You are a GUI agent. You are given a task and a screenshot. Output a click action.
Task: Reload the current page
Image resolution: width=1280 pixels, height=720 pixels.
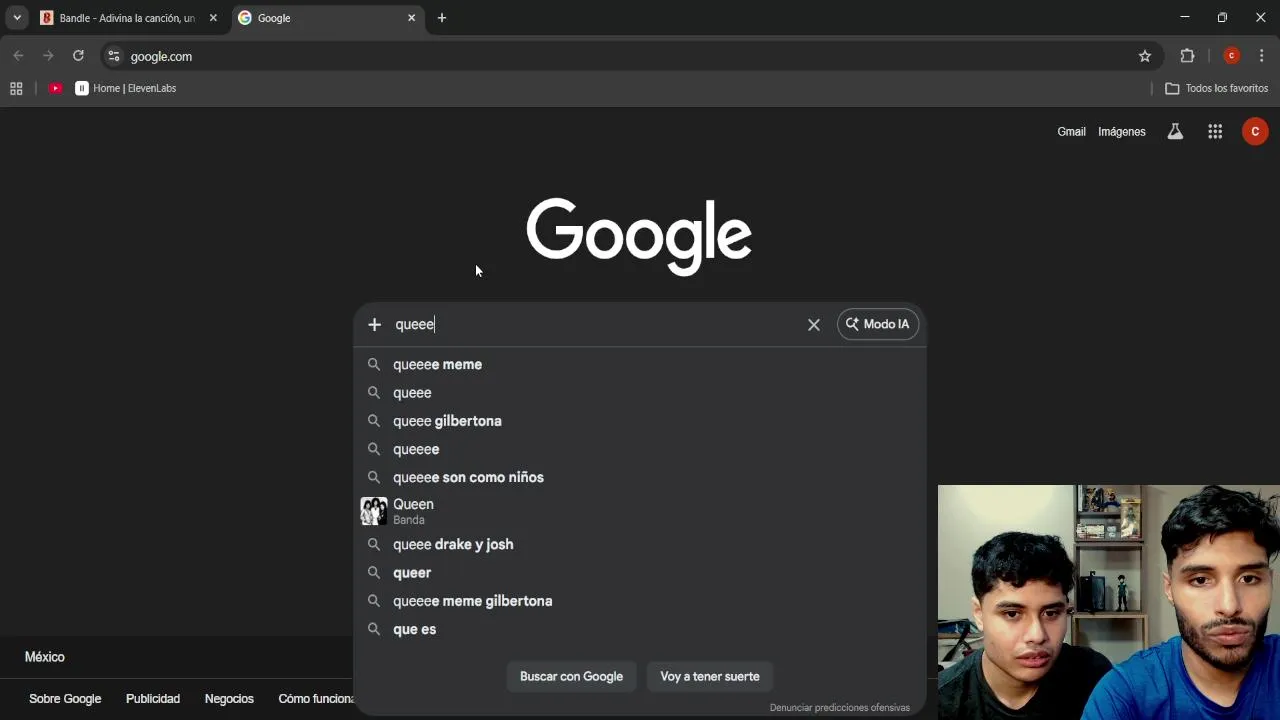coord(78,56)
